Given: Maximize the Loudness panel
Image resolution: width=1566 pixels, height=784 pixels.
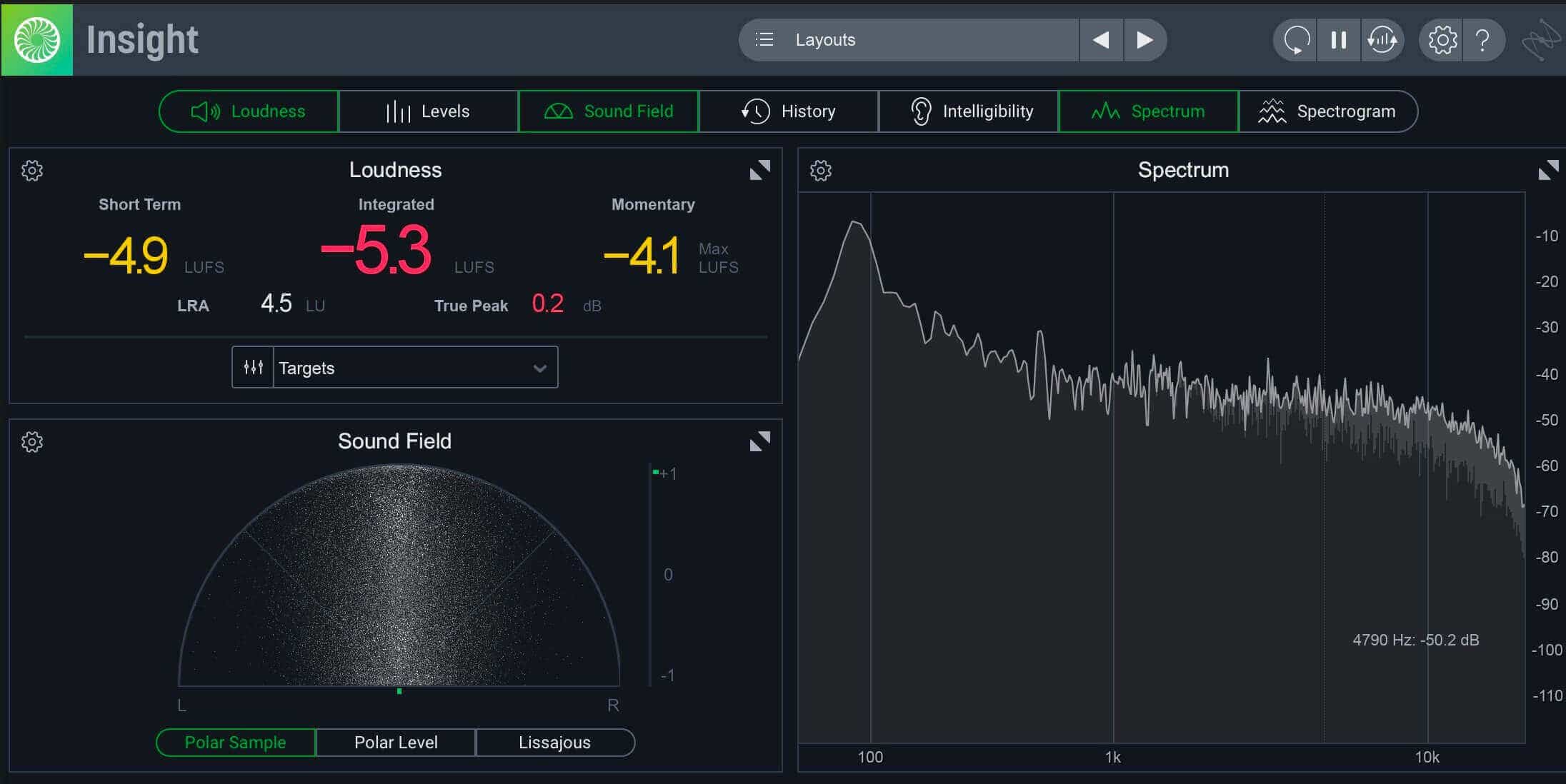Looking at the screenshot, I should [x=760, y=170].
